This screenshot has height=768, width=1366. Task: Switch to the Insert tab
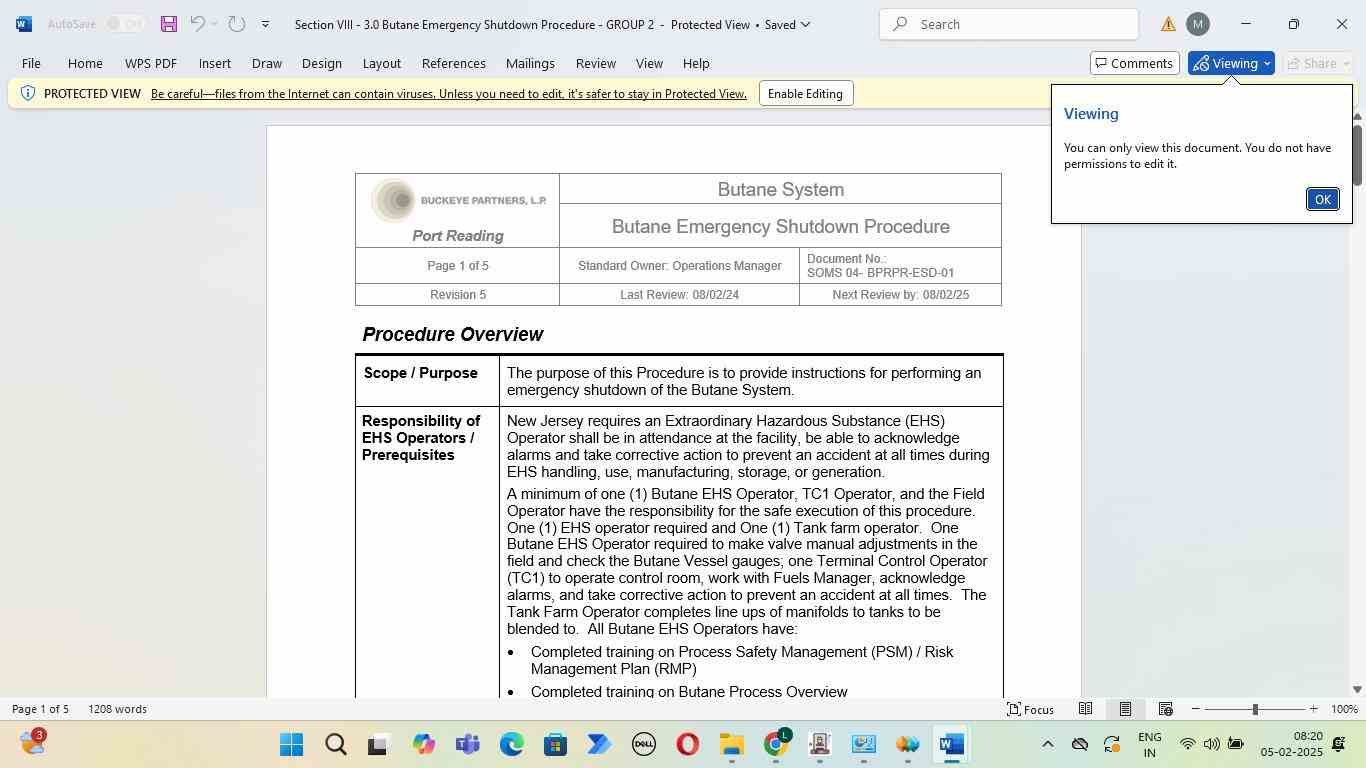tap(214, 63)
